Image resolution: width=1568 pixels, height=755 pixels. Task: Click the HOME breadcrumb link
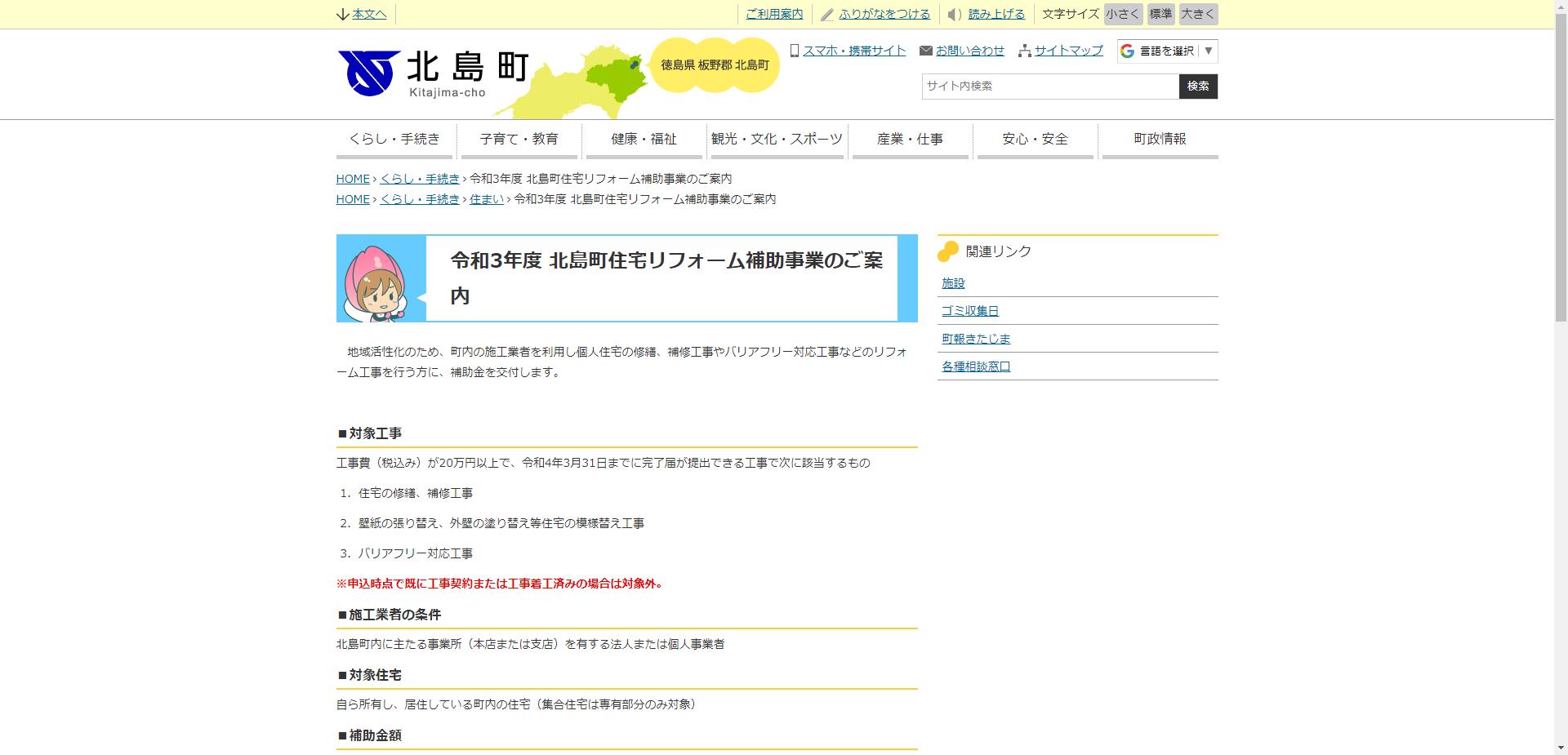click(352, 179)
